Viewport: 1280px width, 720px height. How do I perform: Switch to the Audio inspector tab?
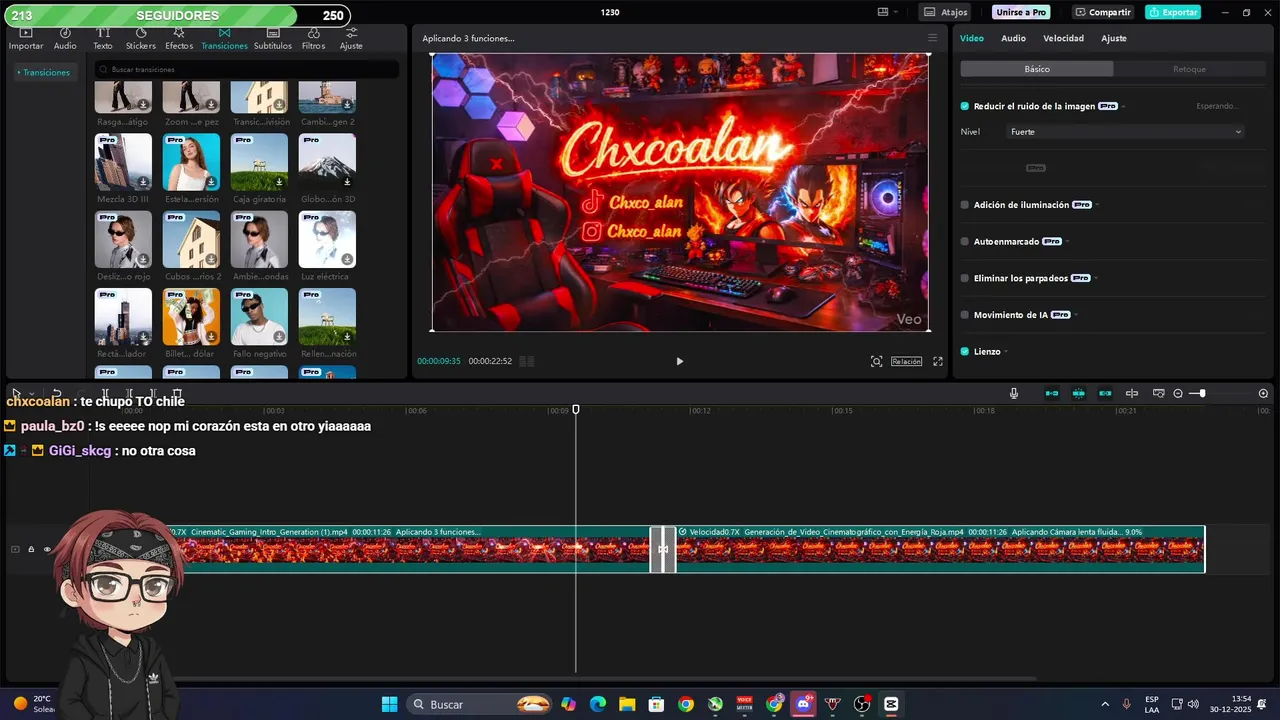tap(1013, 38)
